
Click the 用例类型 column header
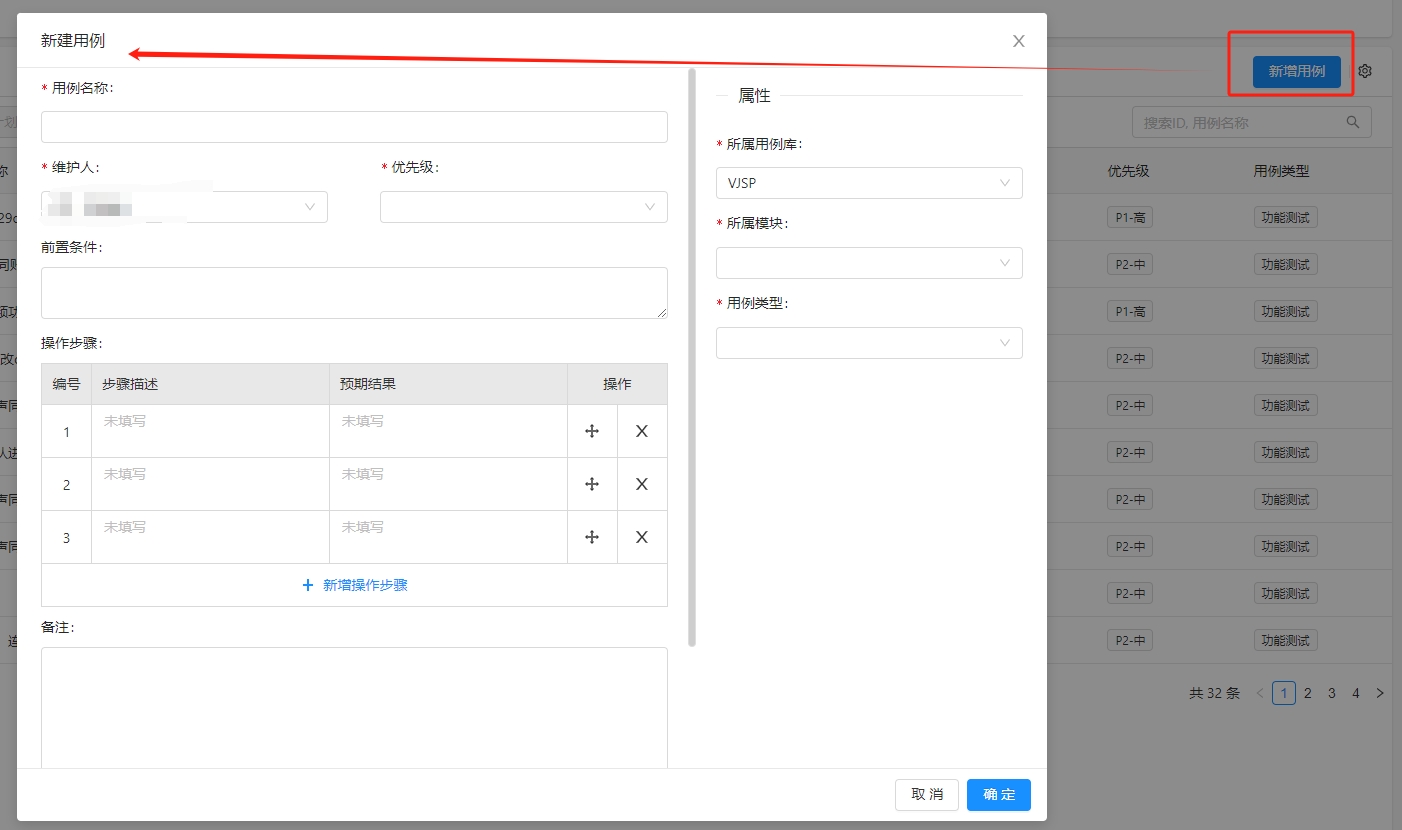click(x=1282, y=171)
